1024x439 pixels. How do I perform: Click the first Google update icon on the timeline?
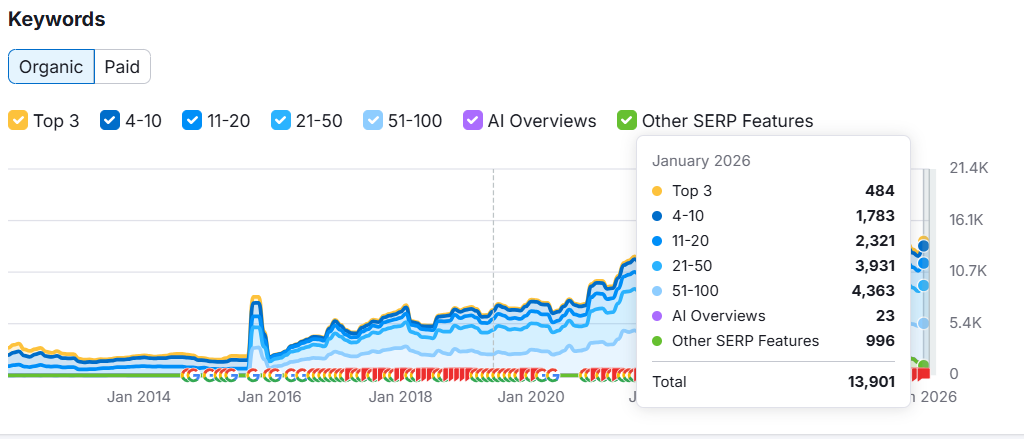pyautogui.click(x=188, y=375)
